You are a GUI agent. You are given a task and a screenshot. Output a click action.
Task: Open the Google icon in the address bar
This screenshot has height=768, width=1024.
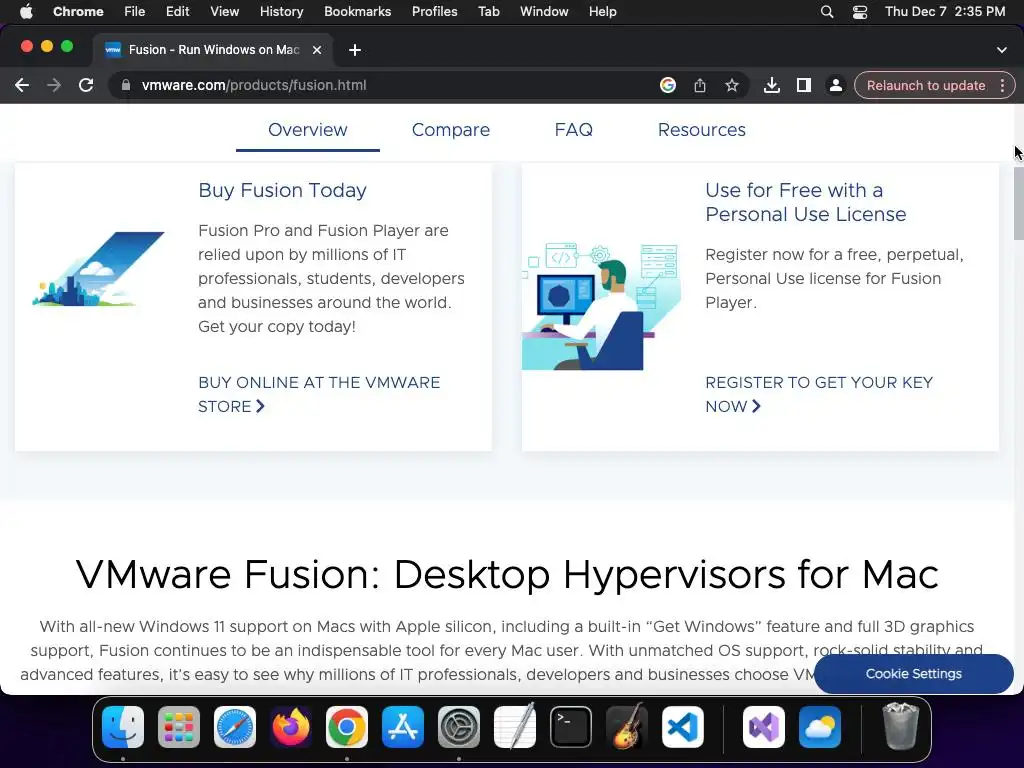tap(667, 86)
